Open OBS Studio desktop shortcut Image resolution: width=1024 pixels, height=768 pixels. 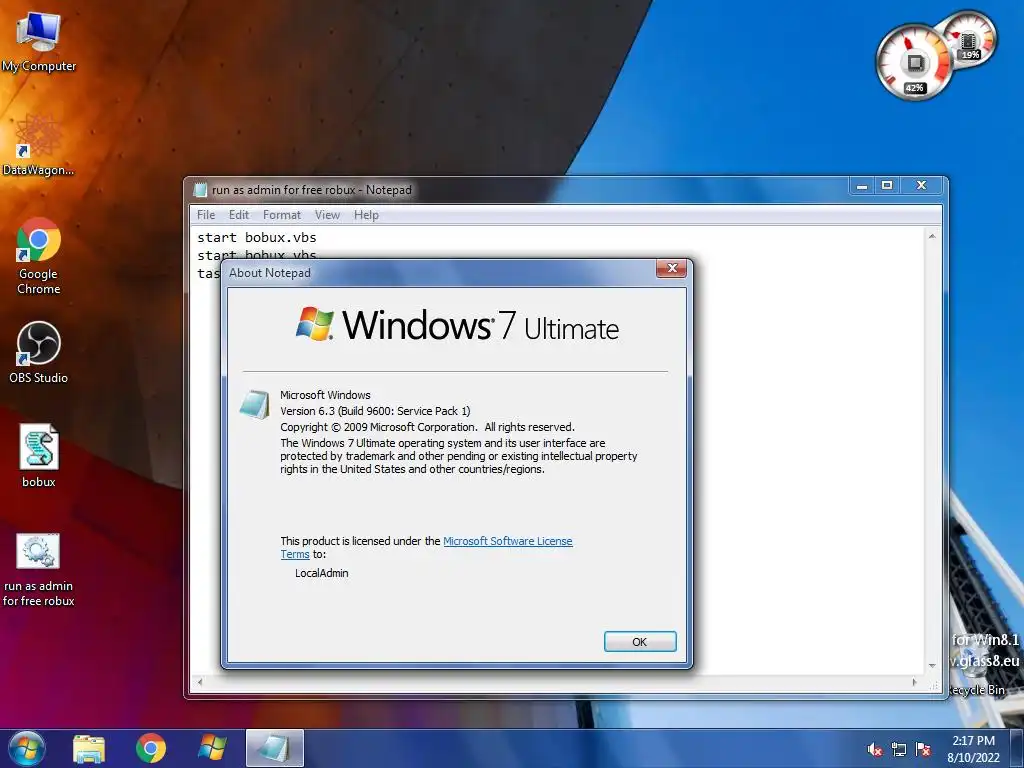(38, 353)
